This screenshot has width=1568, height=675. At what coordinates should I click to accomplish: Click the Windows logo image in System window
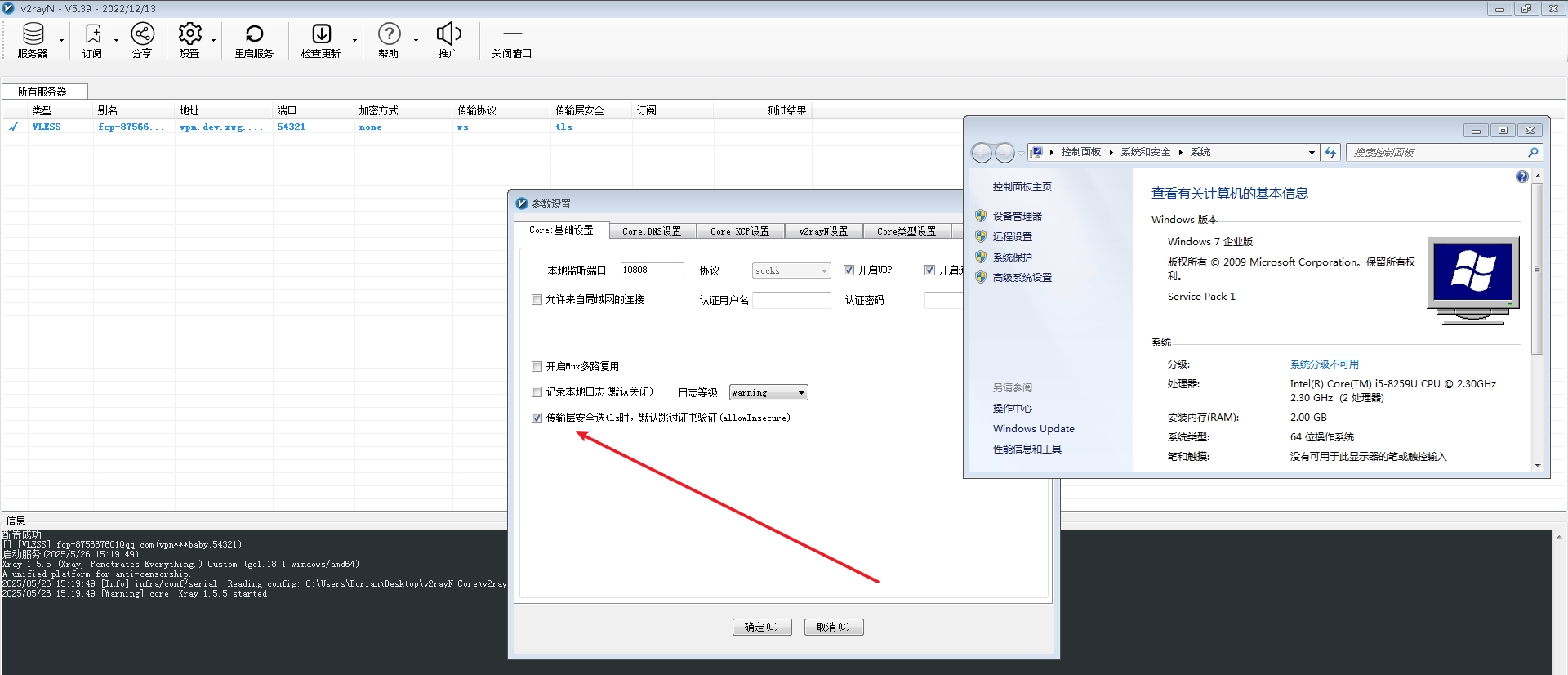click(x=1473, y=280)
